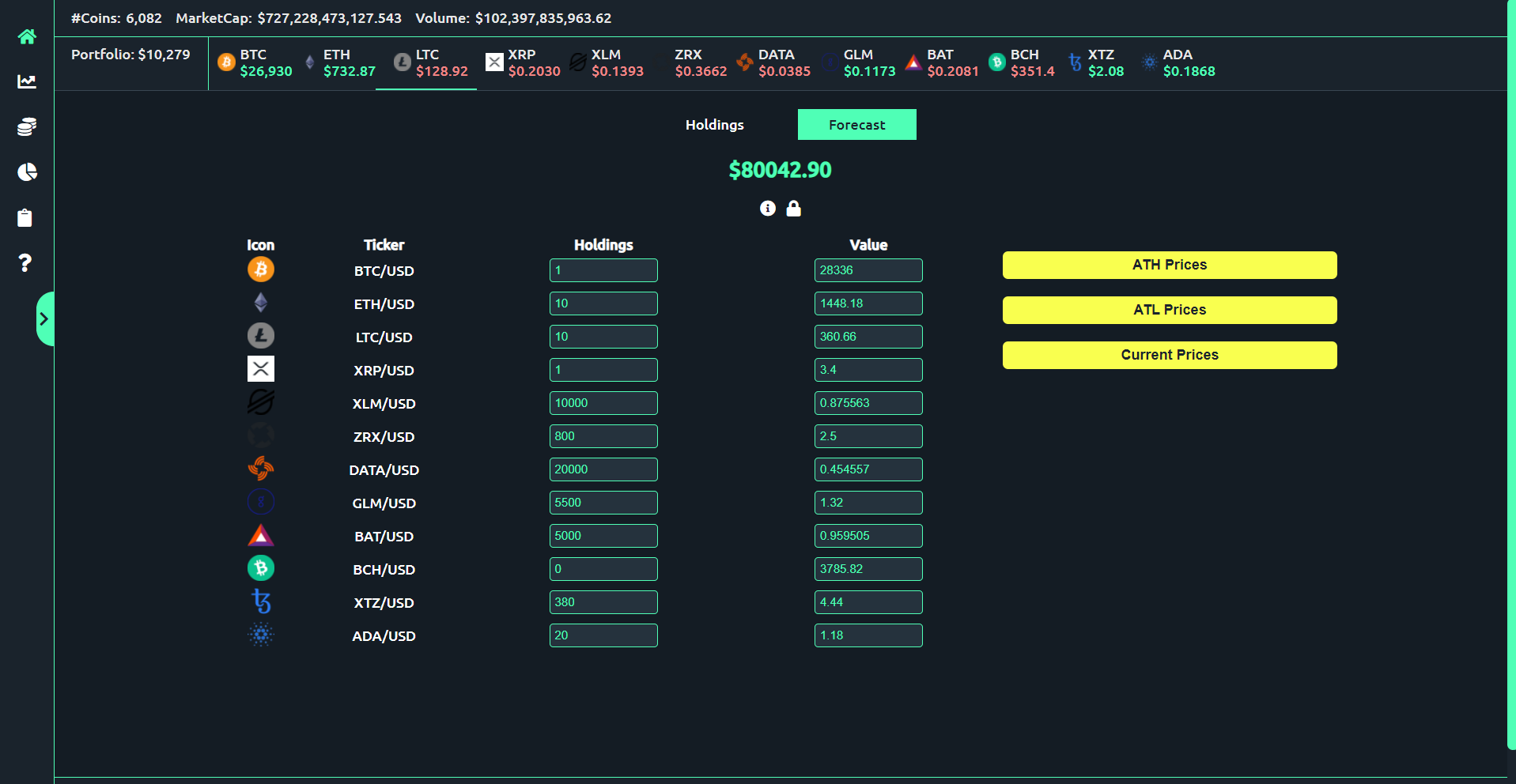The image size is (1516, 784).
Task: Edit XTZ/USD holdings field showing 380
Action: [603, 602]
